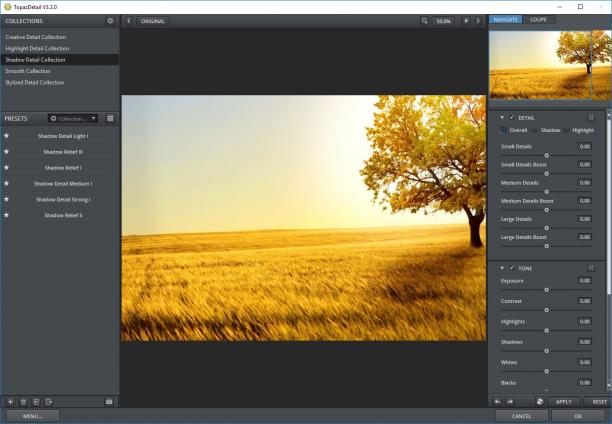Click the Contrast slider handle
The height and width of the screenshot is (424, 612).
tap(546, 310)
